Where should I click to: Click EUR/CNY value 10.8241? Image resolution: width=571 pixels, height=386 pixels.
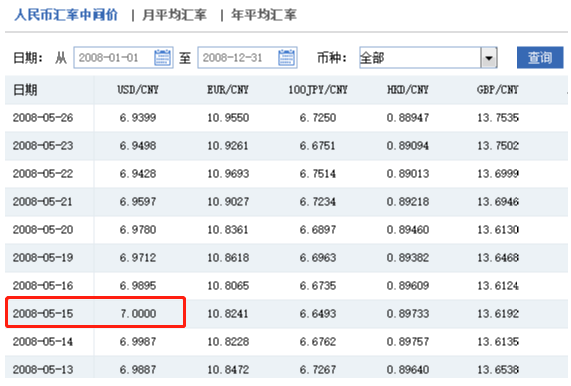228,314
